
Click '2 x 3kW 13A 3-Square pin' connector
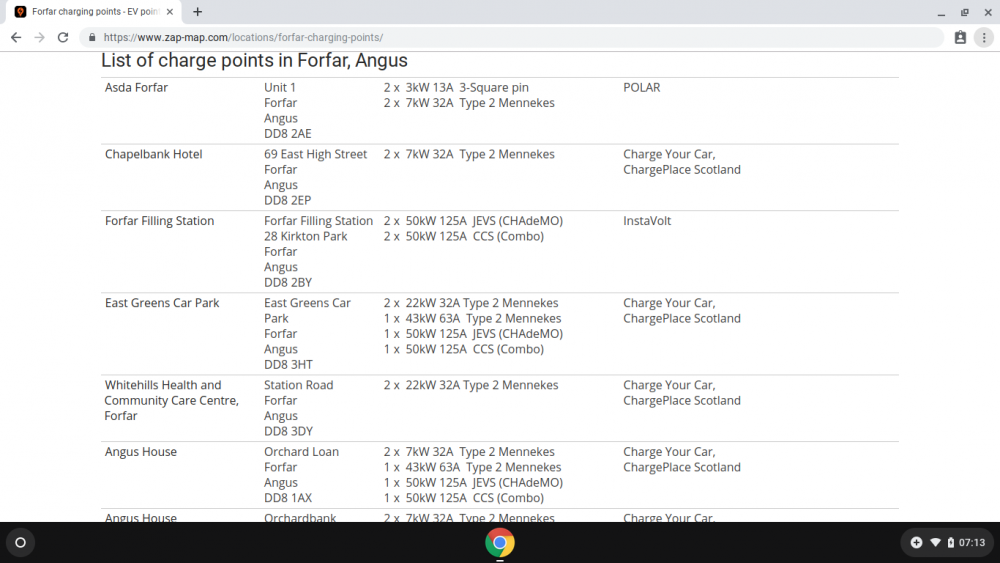(456, 87)
